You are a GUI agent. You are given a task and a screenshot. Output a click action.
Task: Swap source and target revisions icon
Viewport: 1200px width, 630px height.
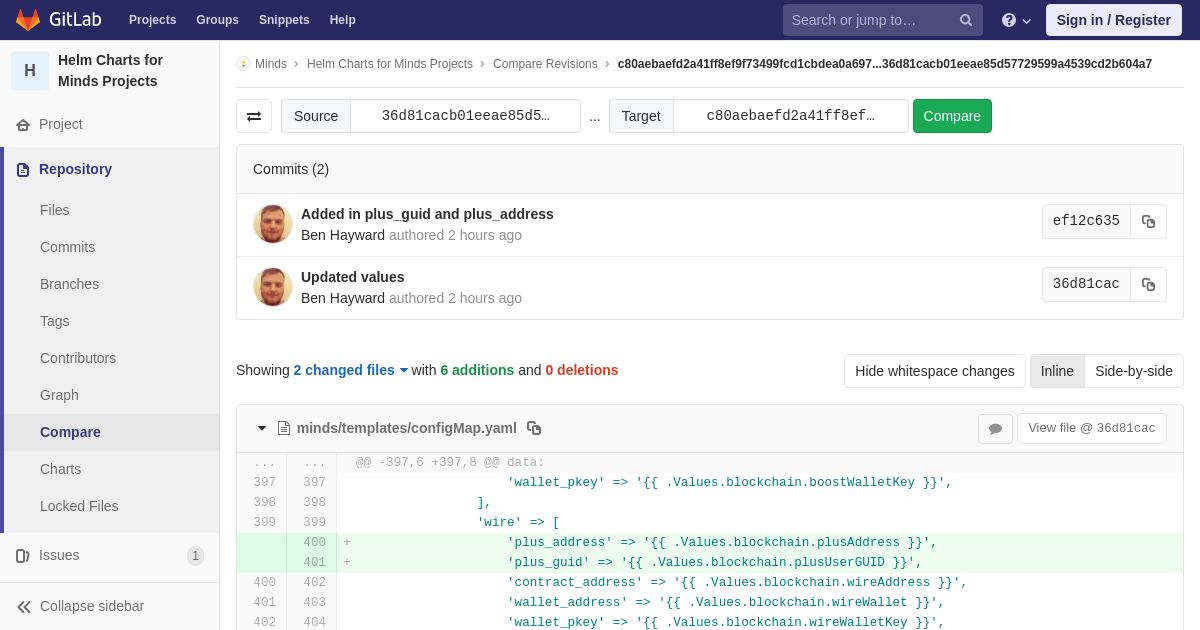point(254,116)
